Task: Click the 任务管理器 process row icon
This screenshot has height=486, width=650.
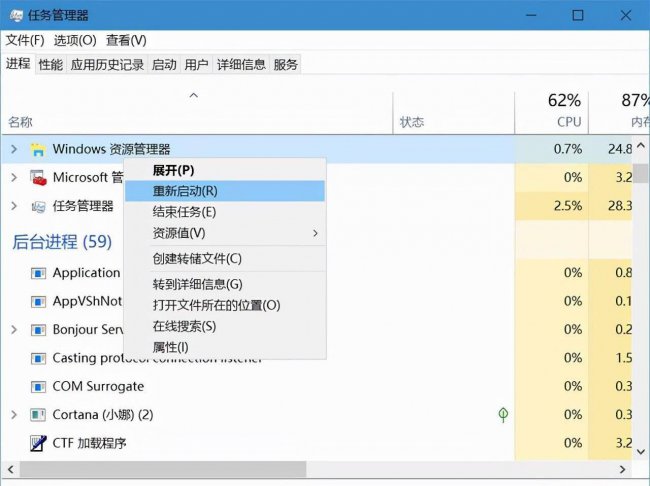Action: [38, 206]
